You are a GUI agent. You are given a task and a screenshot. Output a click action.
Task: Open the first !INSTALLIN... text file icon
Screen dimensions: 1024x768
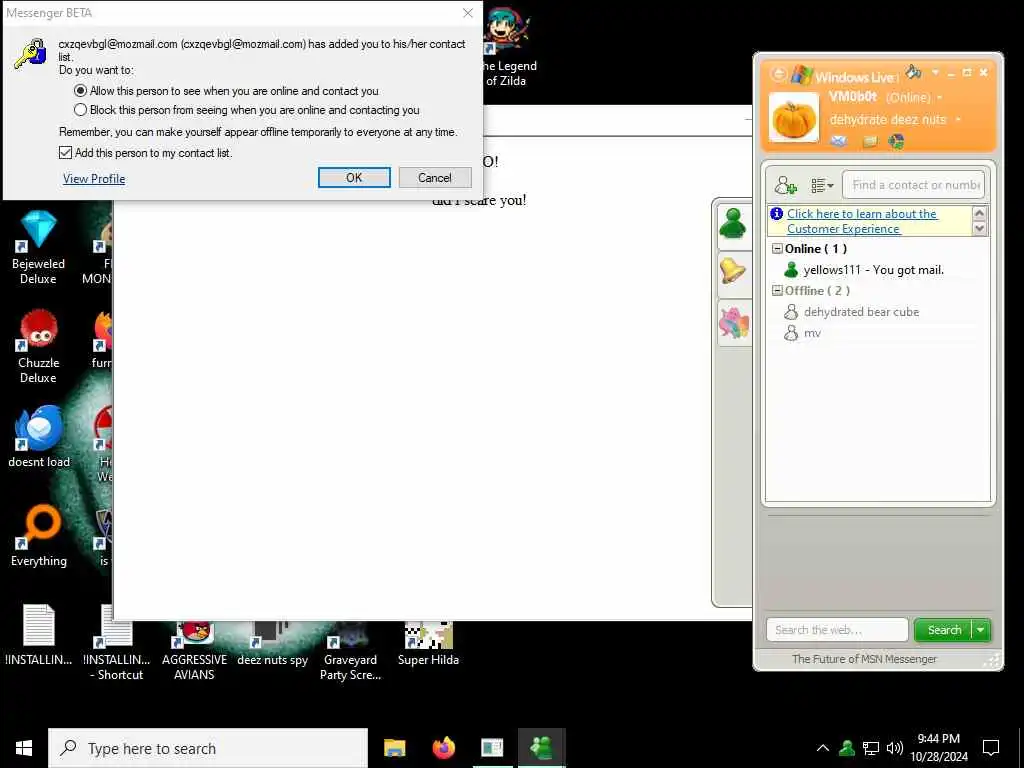pos(39,635)
